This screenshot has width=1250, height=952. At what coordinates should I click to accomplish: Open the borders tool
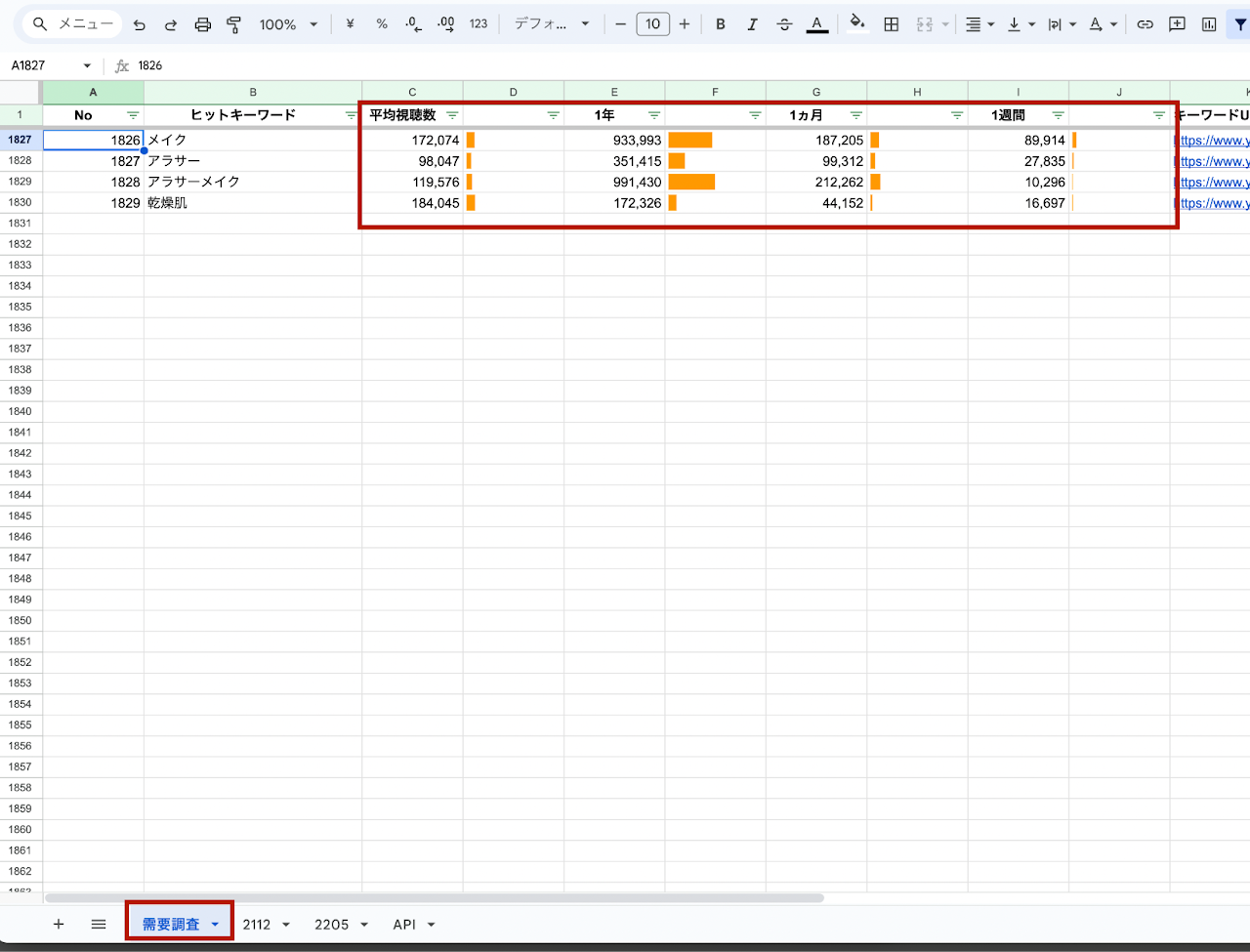coord(891,24)
